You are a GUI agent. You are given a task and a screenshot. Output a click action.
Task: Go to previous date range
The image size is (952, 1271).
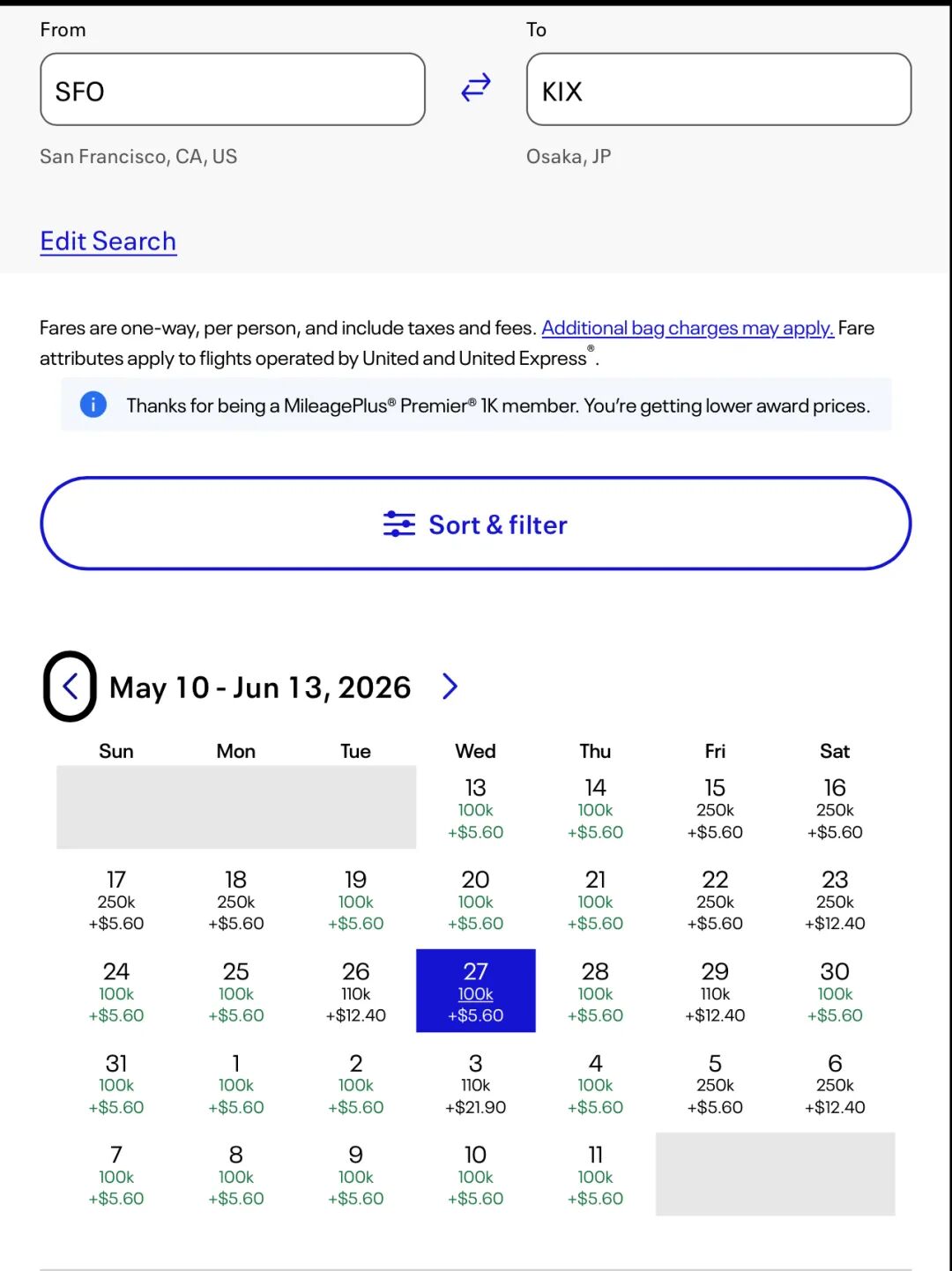(x=70, y=687)
